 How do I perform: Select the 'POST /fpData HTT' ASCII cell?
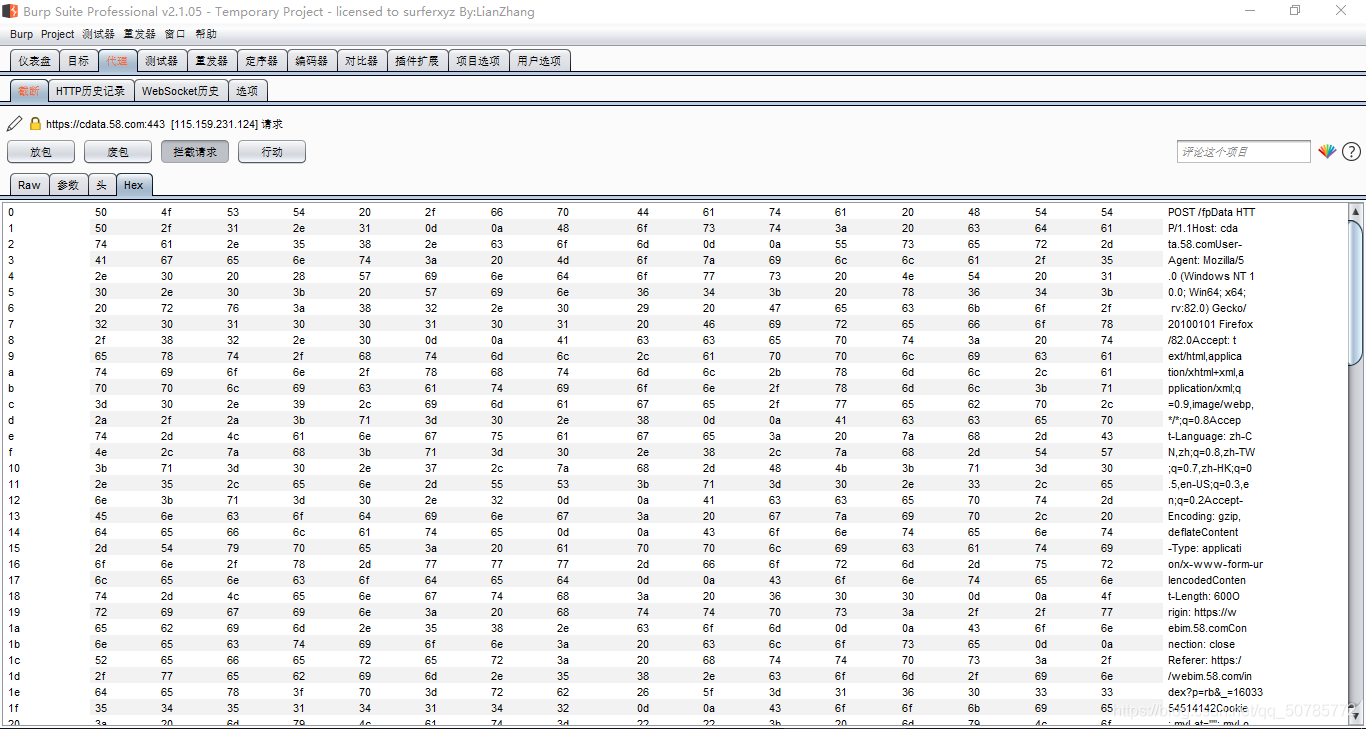(x=1212, y=212)
